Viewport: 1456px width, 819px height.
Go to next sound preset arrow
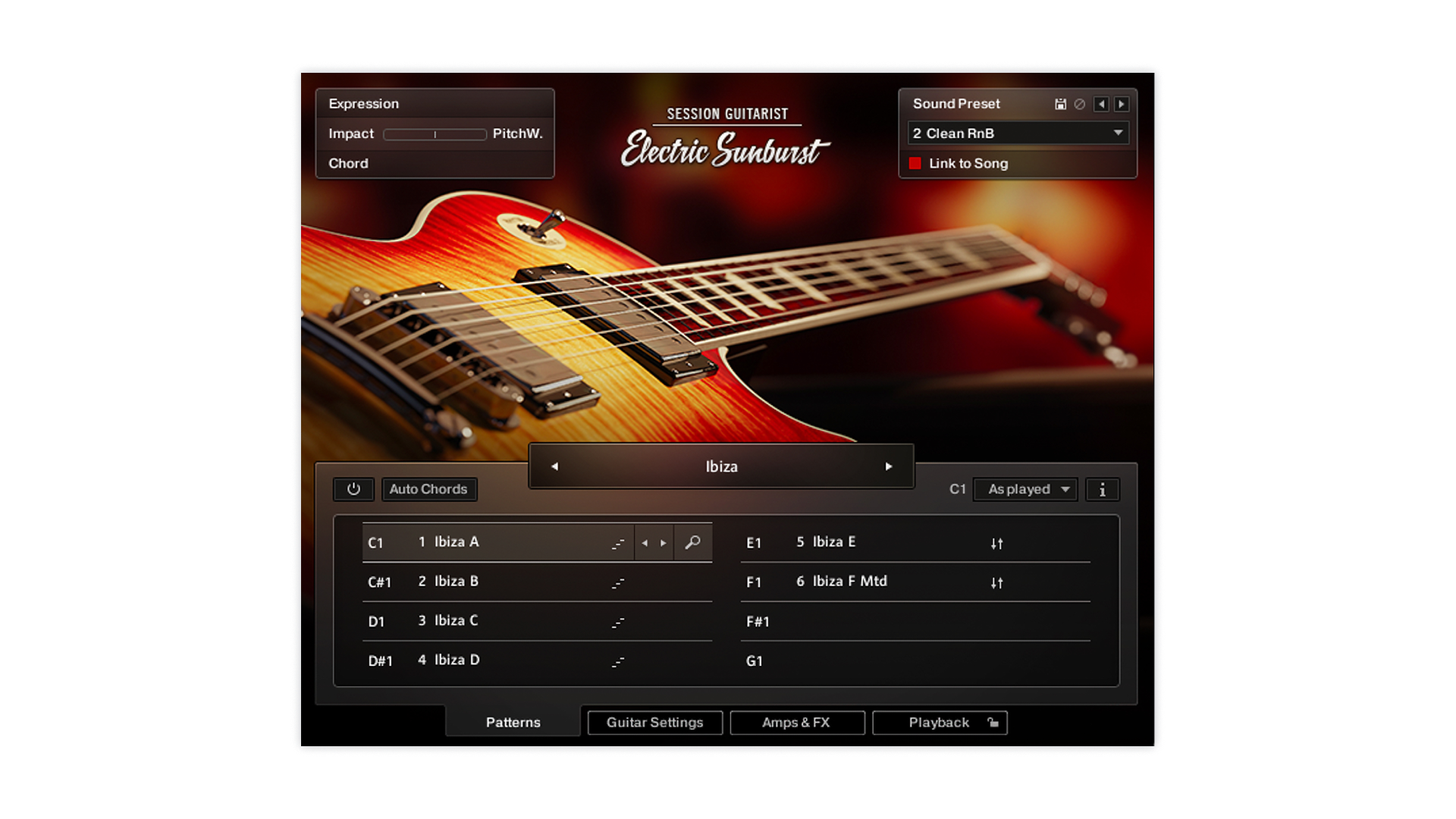click(1121, 105)
